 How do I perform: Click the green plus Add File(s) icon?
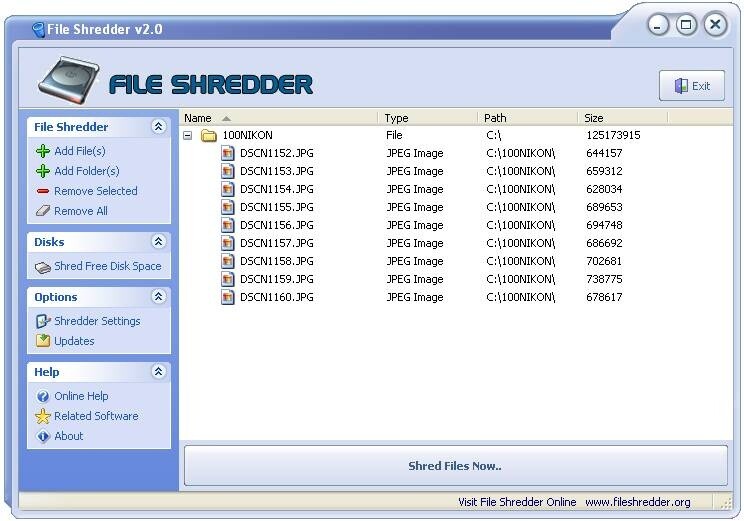click(43, 151)
